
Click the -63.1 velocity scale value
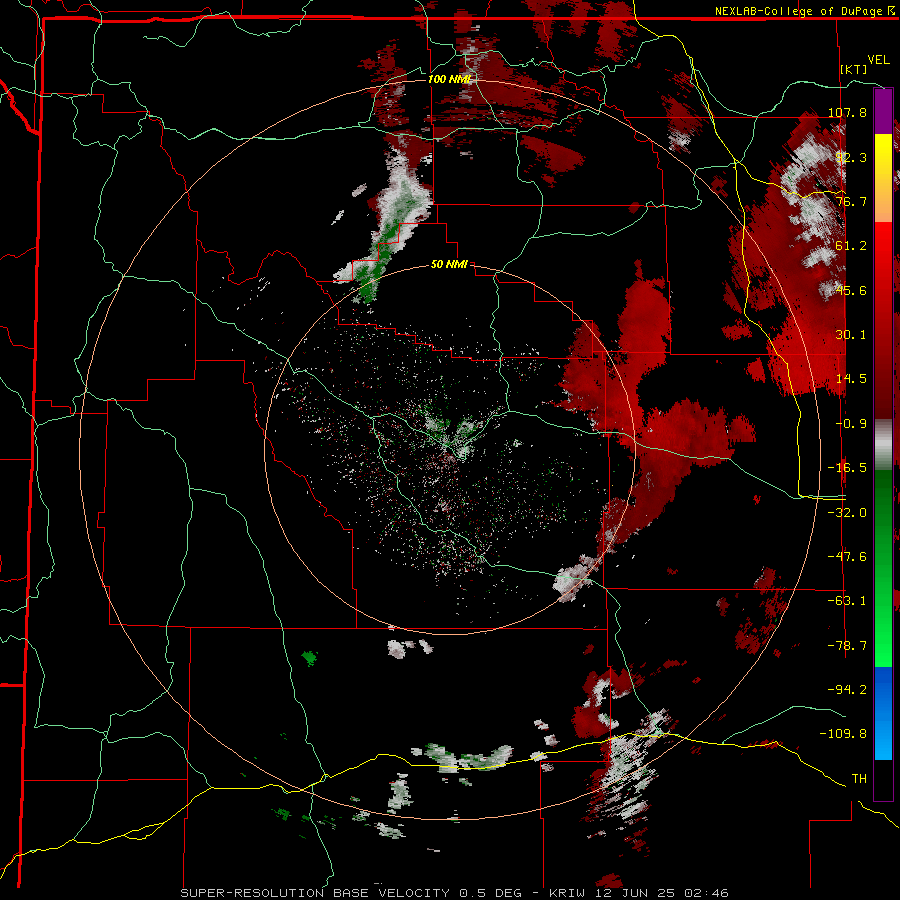click(847, 601)
